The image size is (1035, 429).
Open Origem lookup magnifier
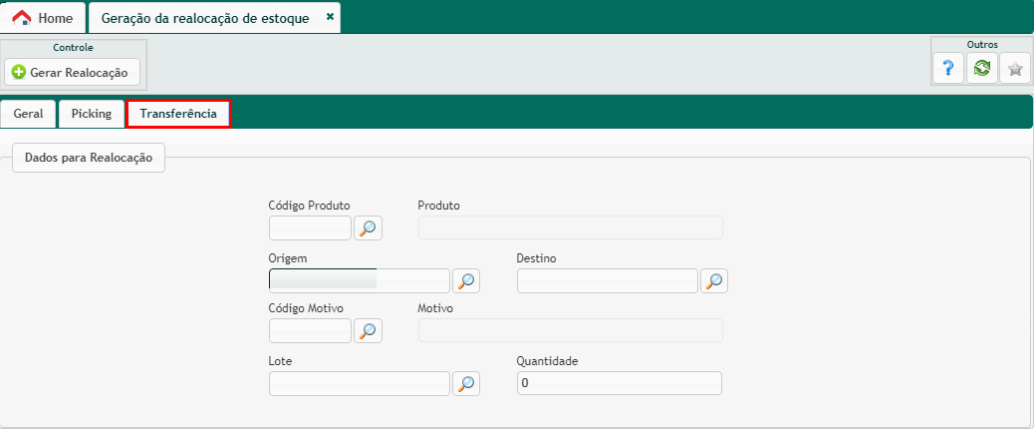(466, 281)
